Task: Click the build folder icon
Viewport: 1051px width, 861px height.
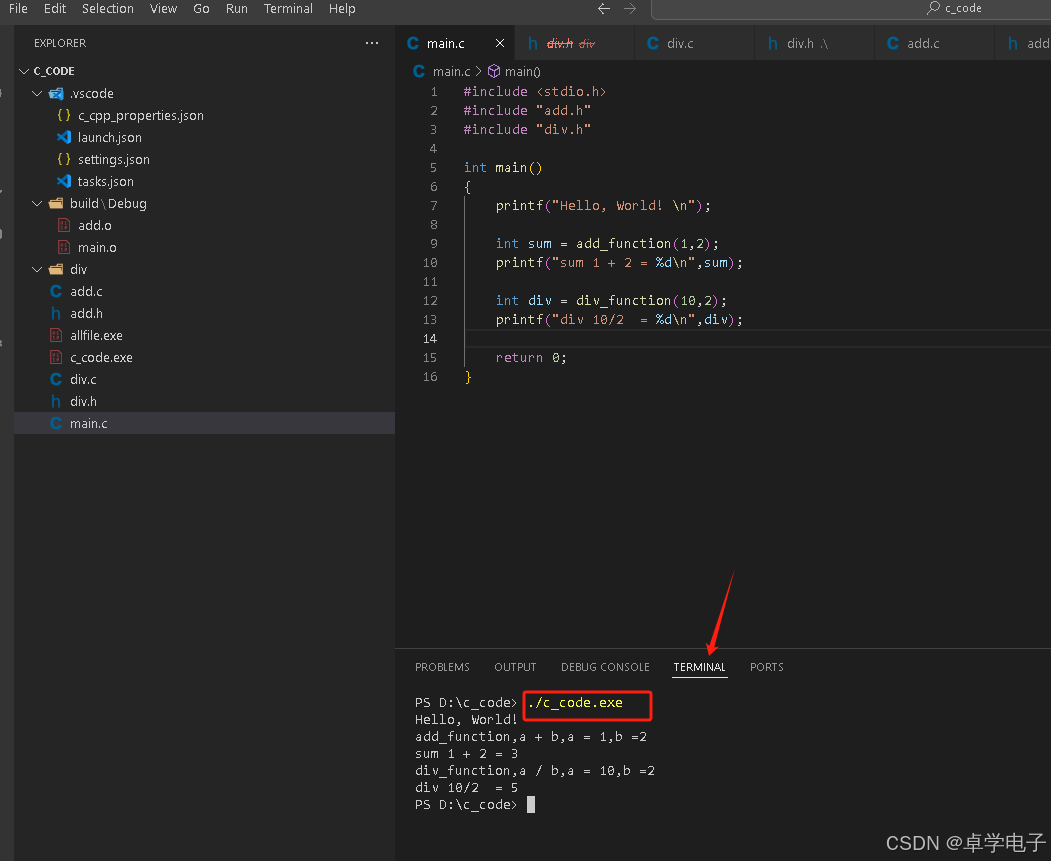Action: [x=56, y=203]
